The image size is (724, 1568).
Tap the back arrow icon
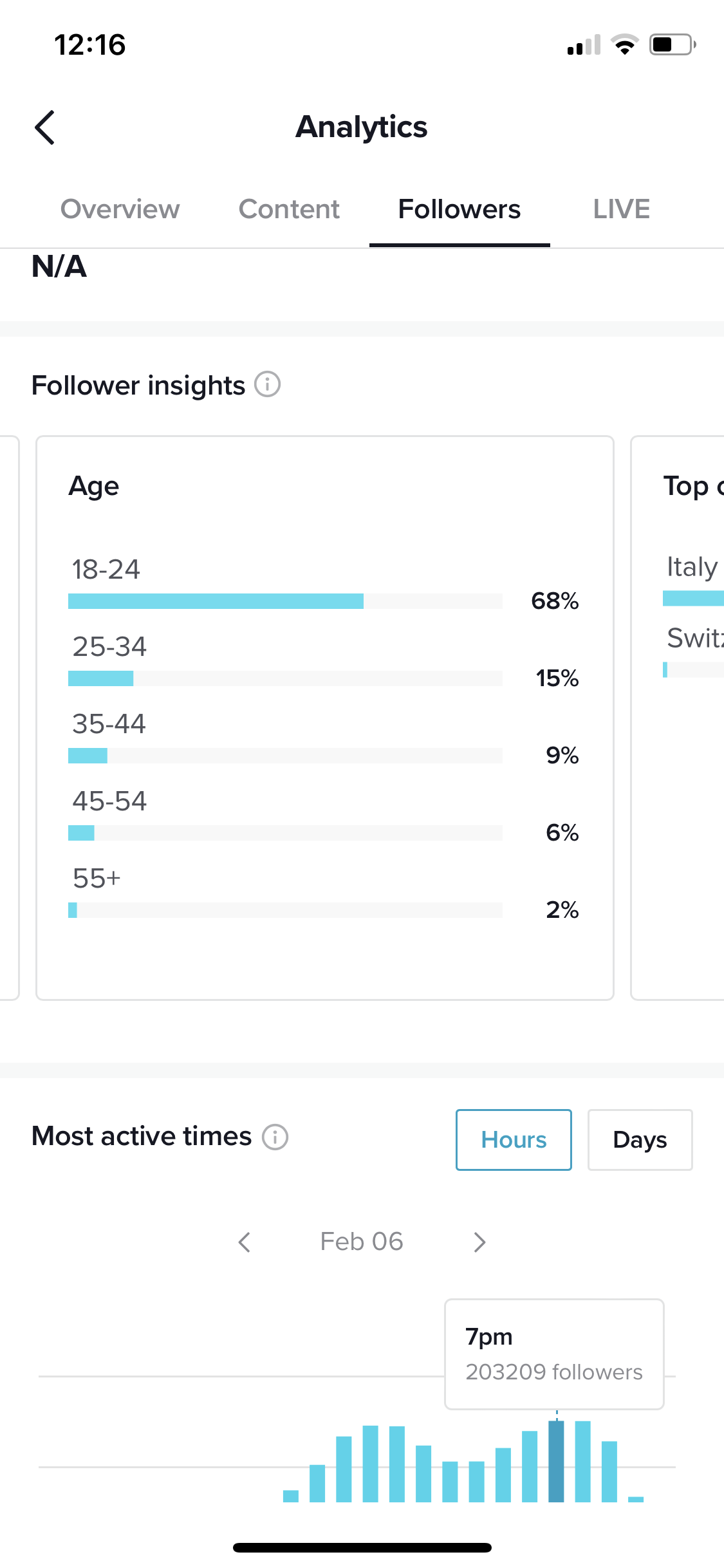point(44,127)
